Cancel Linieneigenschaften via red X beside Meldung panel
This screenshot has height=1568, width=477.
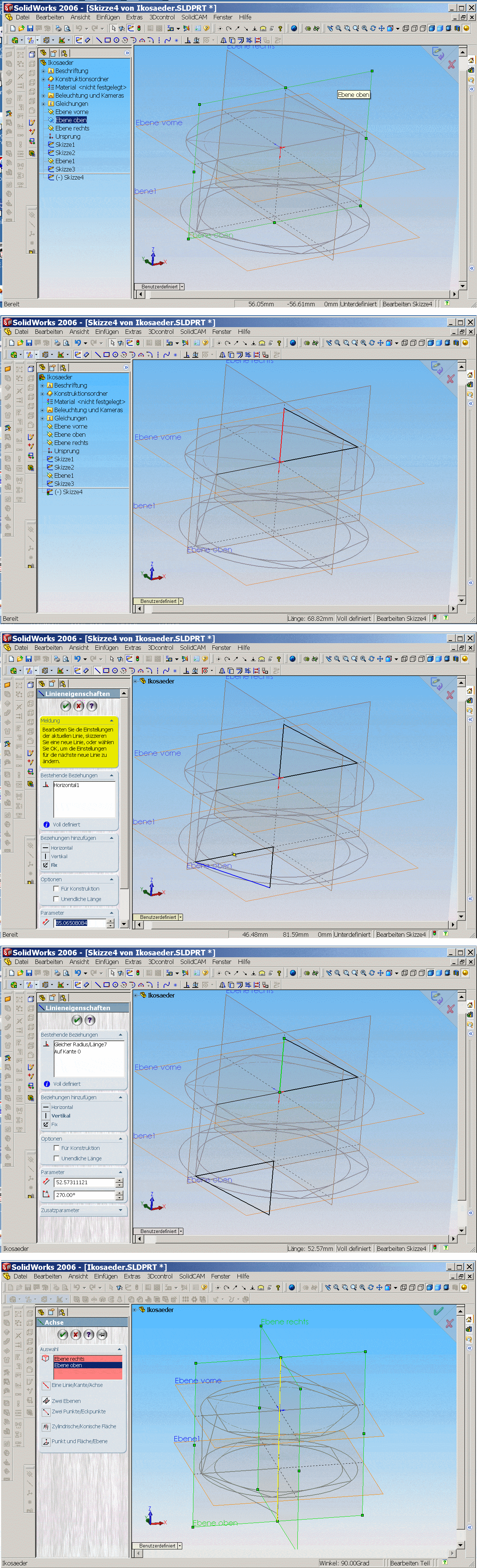pyautogui.click(x=79, y=706)
